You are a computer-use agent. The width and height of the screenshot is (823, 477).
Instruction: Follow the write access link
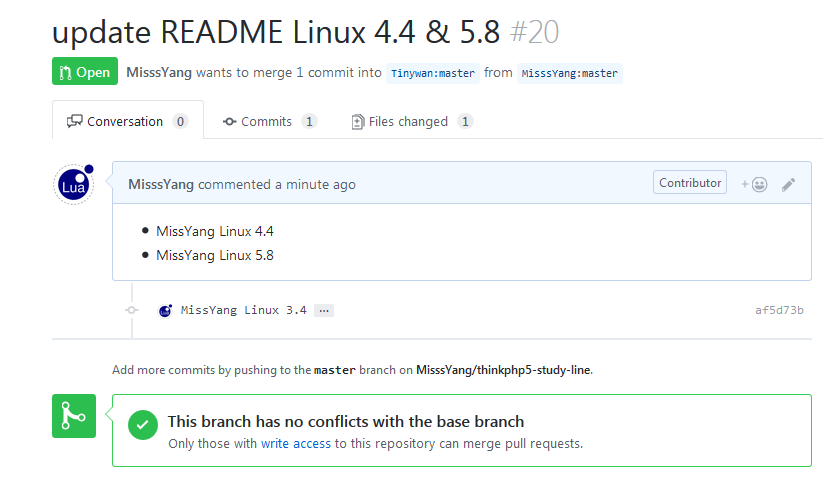coord(296,443)
